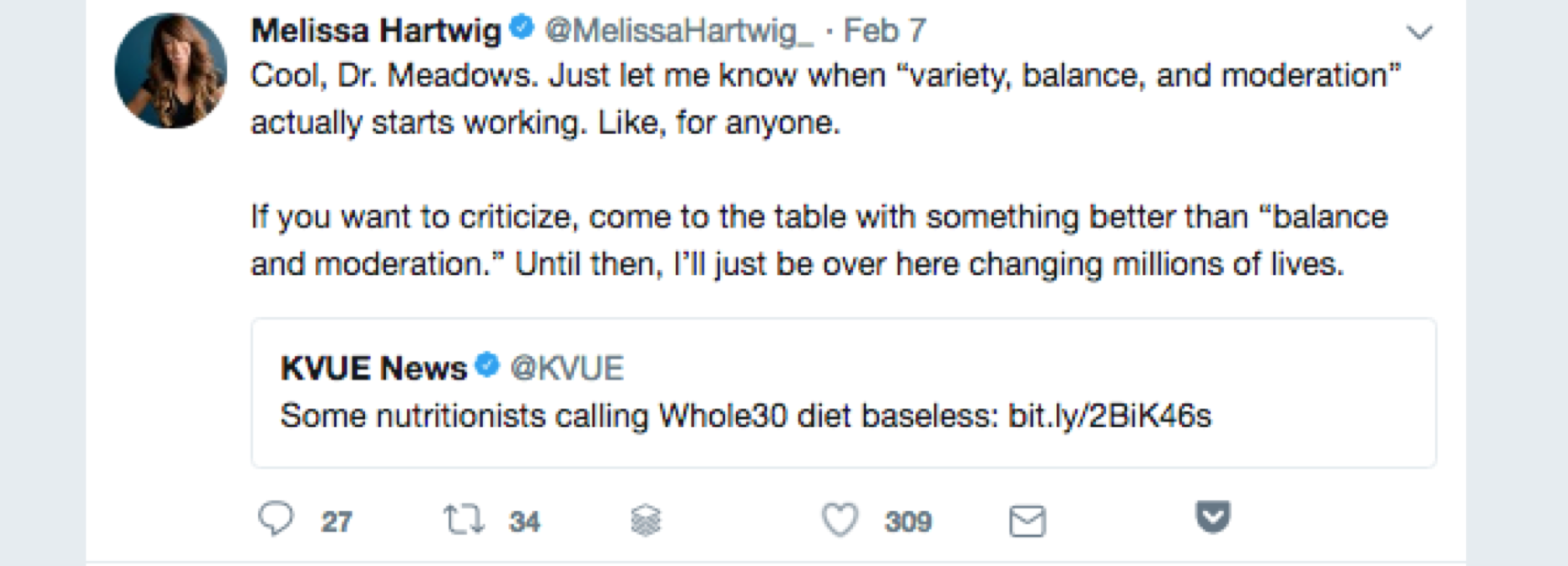
Task: Click the verified badge beside KVUE News
Action: [487, 365]
